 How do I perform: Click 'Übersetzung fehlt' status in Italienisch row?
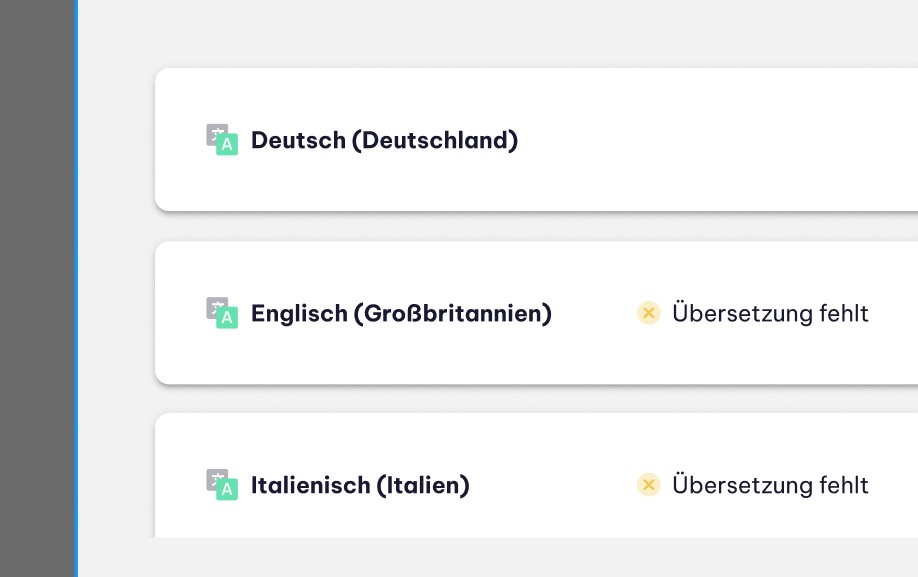pyautogui.click(x=770, y=485)
